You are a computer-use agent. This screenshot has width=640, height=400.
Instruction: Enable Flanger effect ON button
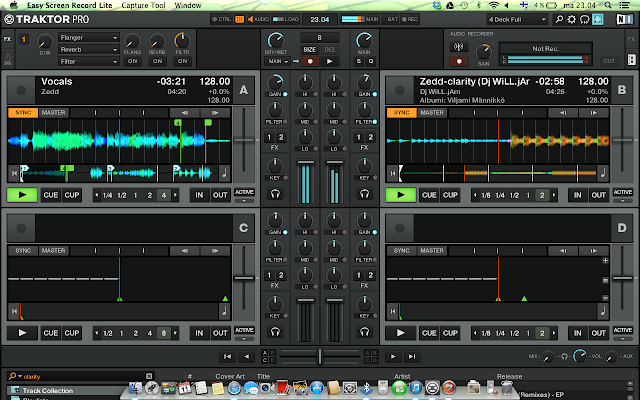133,61
